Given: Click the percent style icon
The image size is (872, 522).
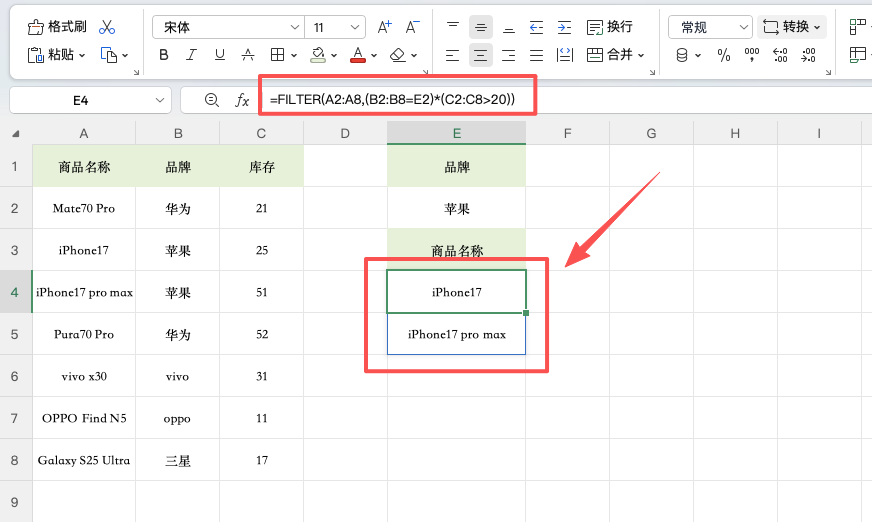Looking at the screenshot, I should pos(724,55).
